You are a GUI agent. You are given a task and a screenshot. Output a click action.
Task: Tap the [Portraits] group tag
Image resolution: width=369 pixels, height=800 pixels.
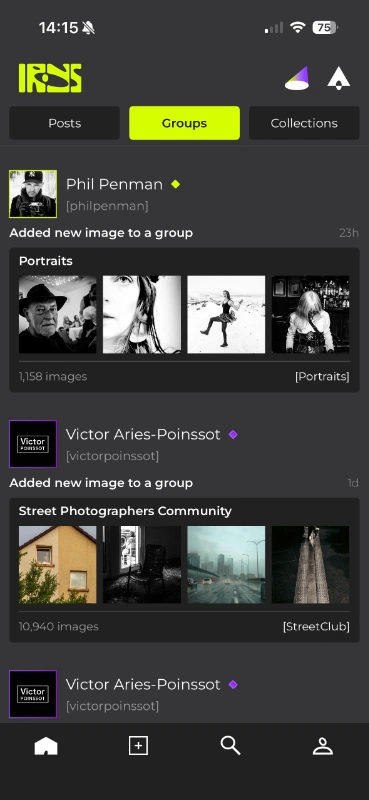coord(322,377)
